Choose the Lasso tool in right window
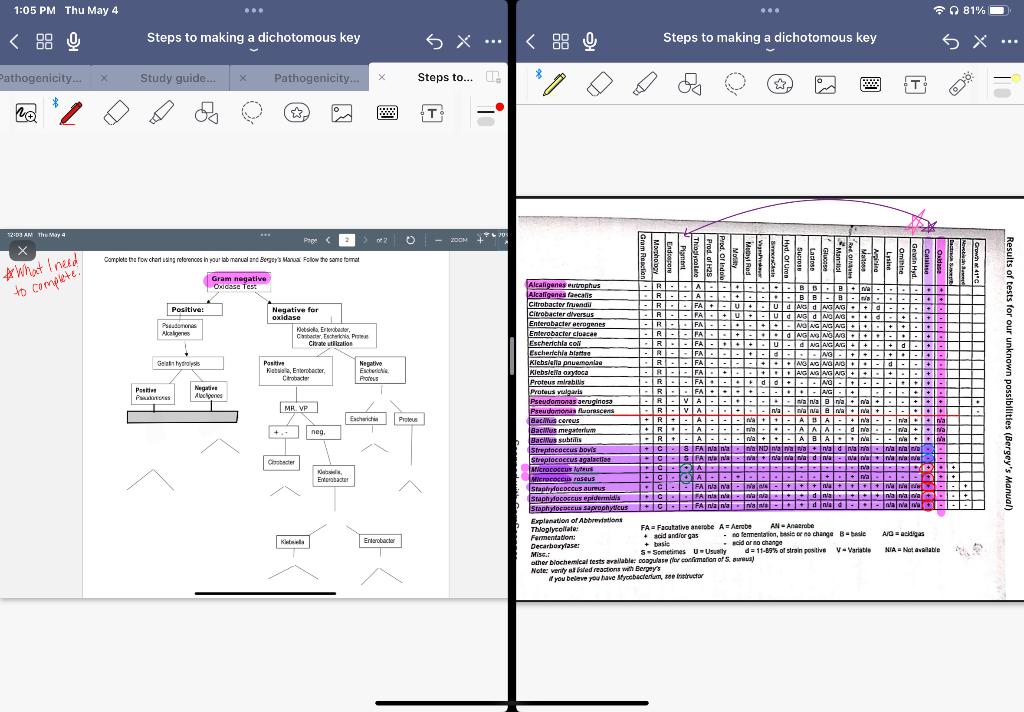The height and width of the screenshot is (712, 1024). 735,84
